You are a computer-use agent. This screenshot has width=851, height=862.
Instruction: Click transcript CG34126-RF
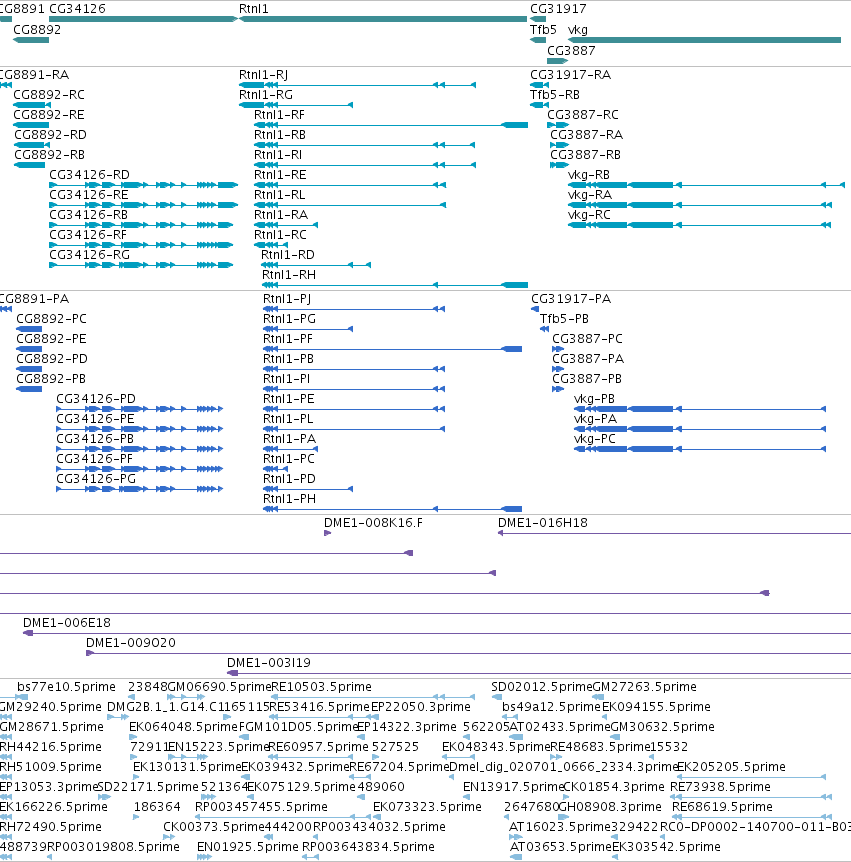coord(87,235)
